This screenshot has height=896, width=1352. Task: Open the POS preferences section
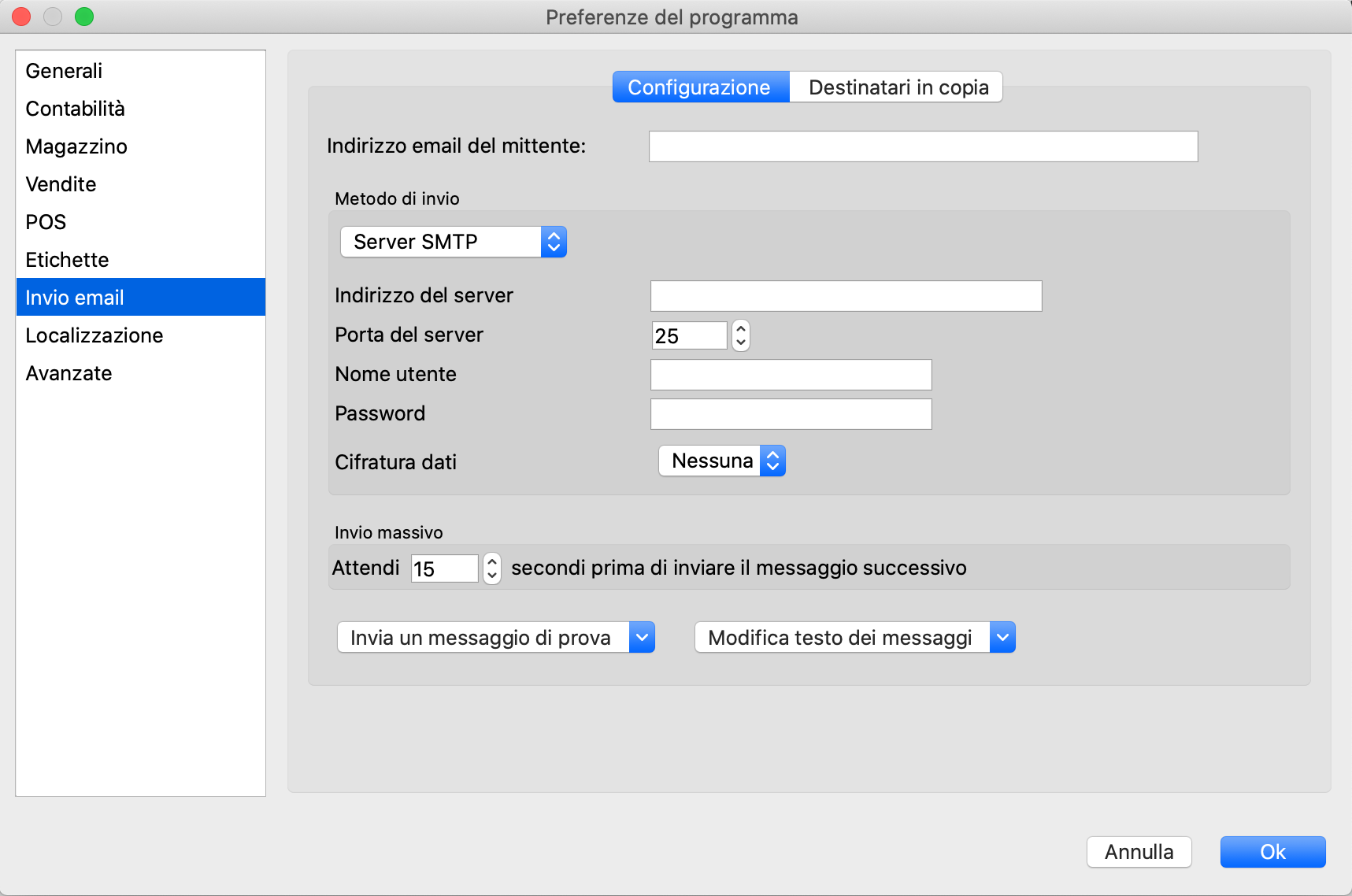point(46,222)
